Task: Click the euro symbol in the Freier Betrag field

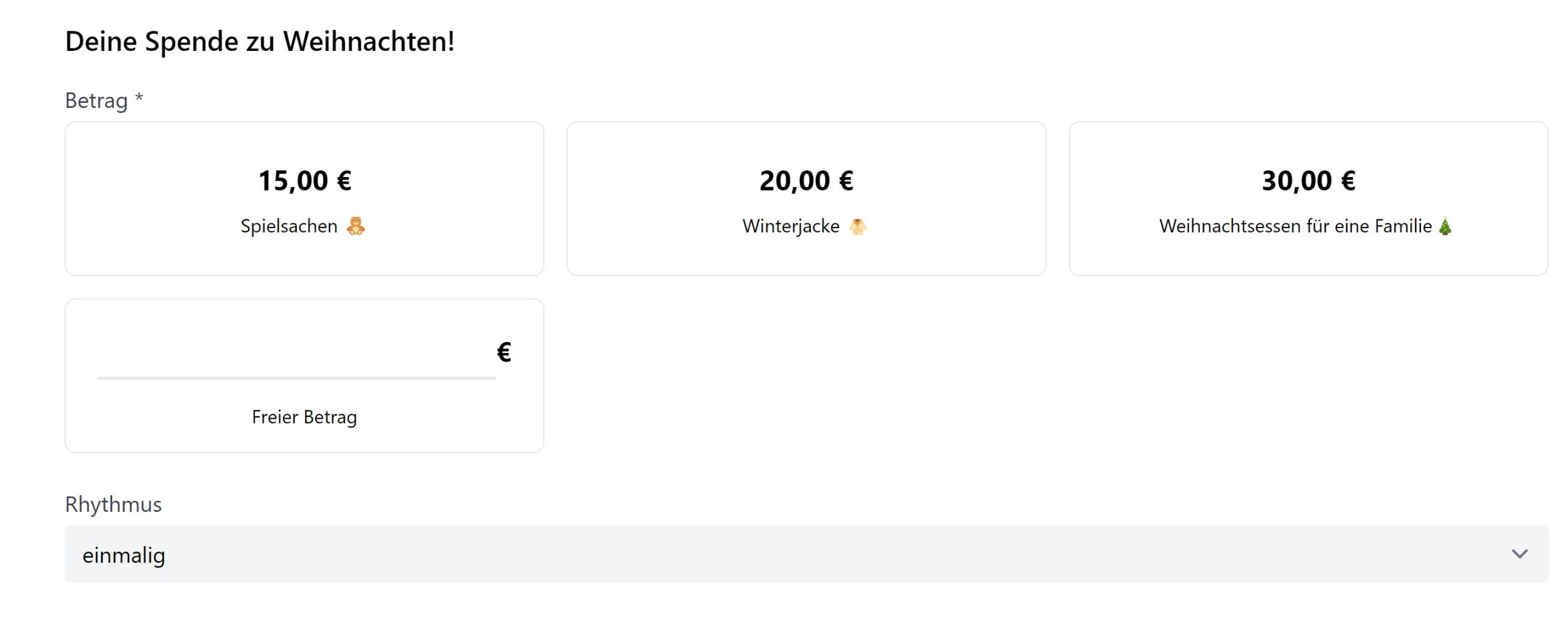Action: pos(503,351)
